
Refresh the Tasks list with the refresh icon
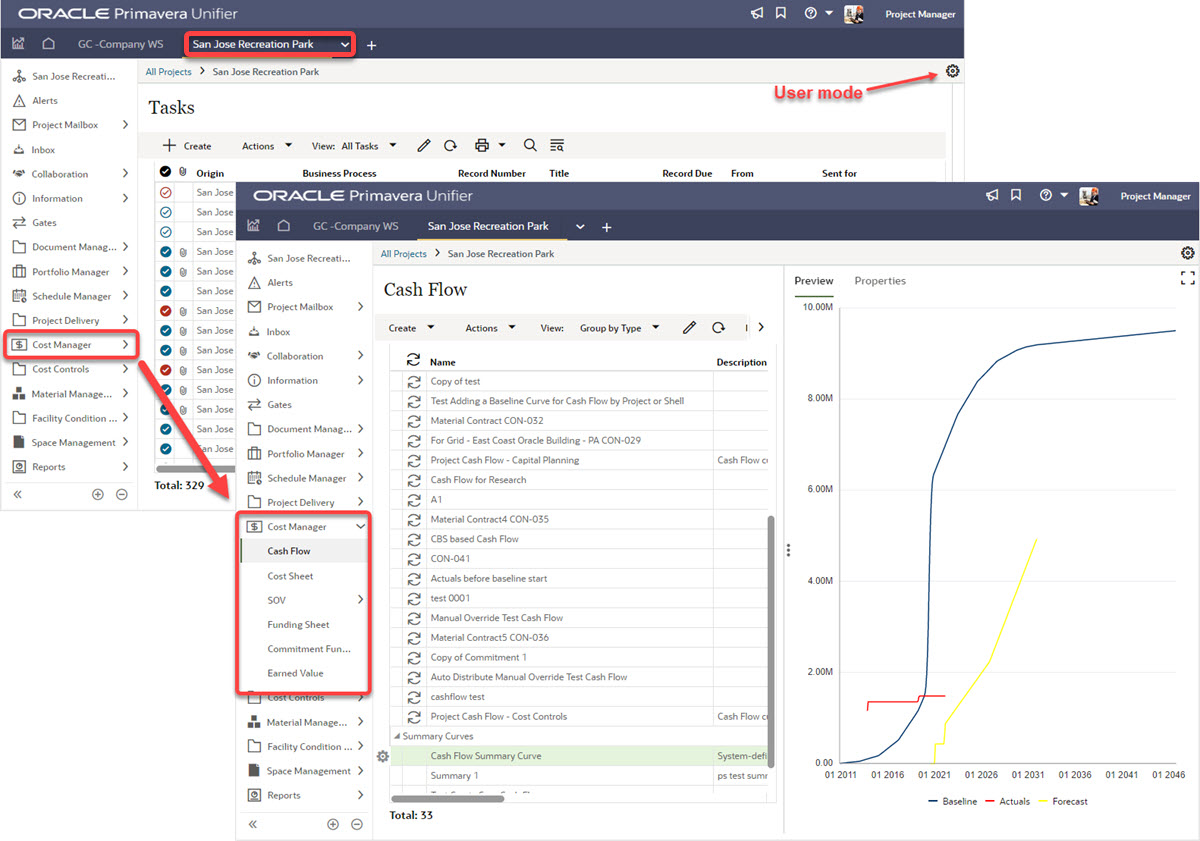point(449,145)
